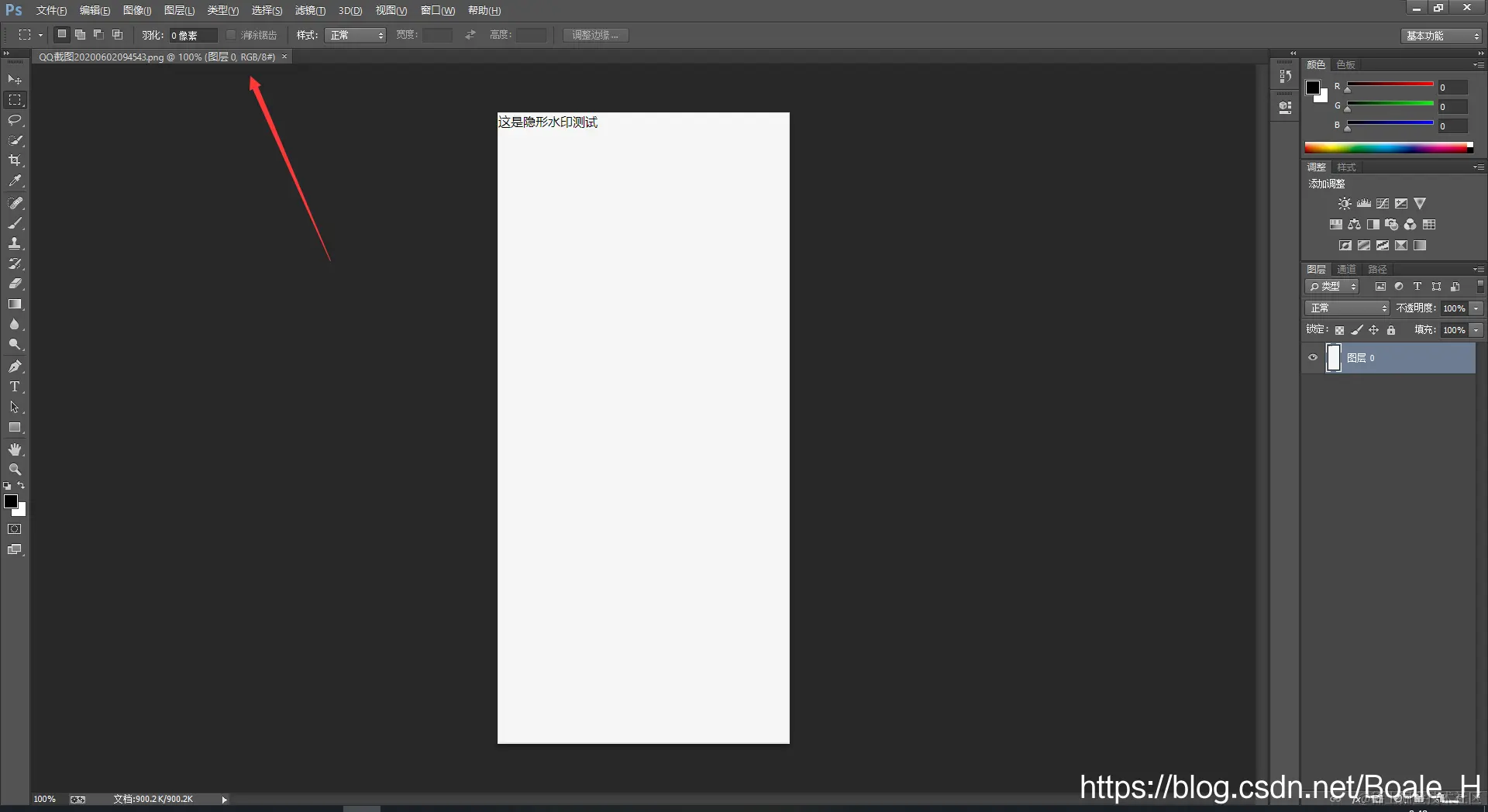Select the Rectangle shape tool
Image resolution: width=1488 pixels, height=812 pixels.
coord(14,428)
